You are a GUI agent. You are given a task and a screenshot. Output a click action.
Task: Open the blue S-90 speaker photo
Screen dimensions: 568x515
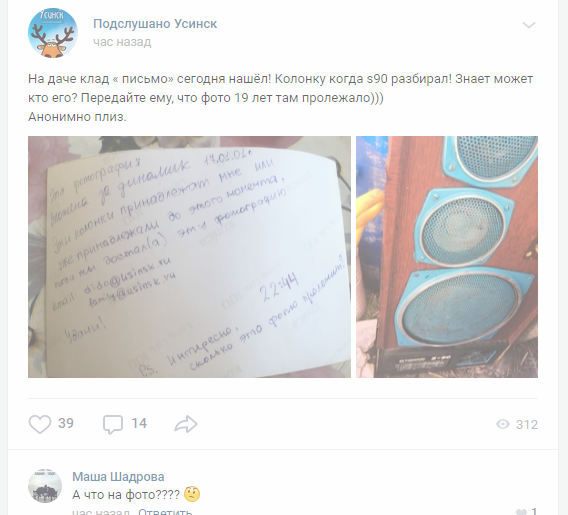tap(447, 257)
